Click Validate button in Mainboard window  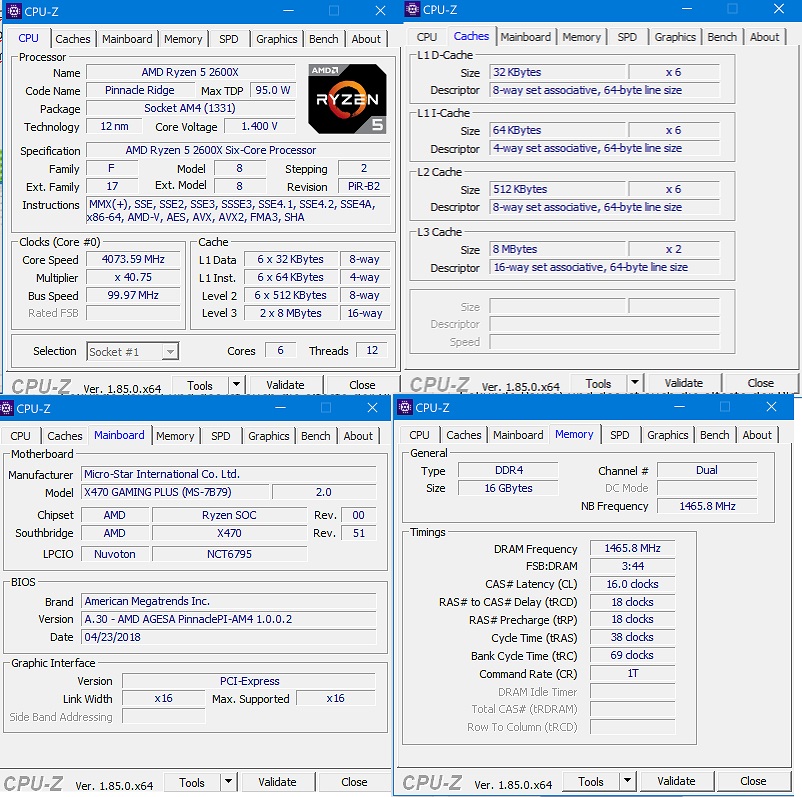tap(277, 782)
